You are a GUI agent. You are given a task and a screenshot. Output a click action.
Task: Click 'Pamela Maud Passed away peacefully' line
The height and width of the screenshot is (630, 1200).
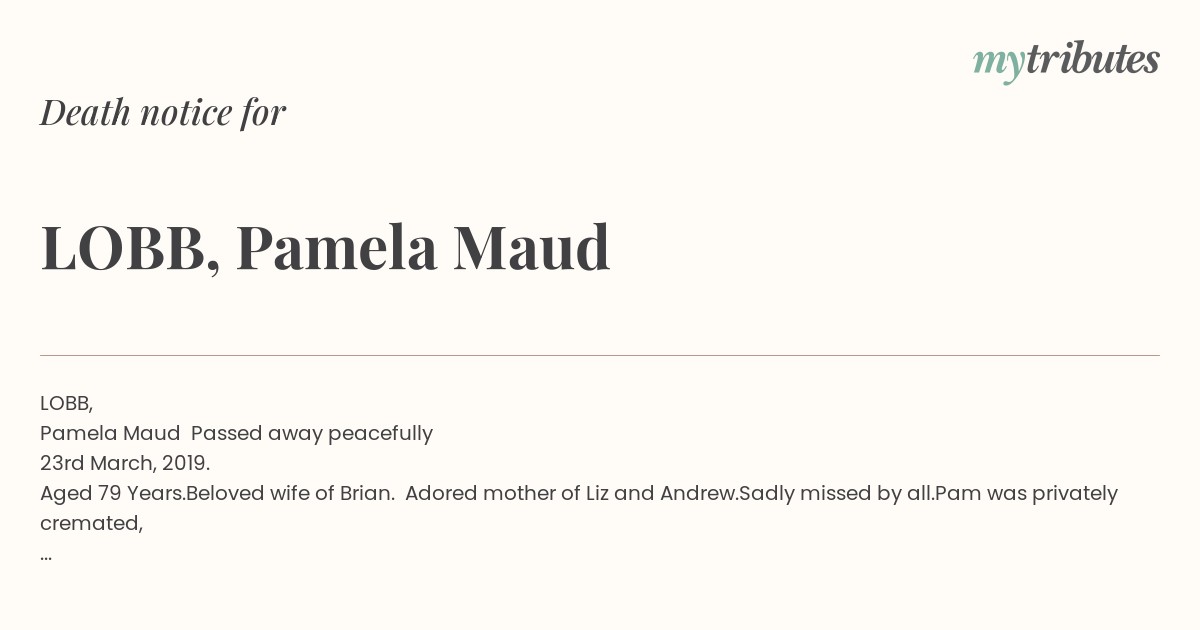point(236,434)
